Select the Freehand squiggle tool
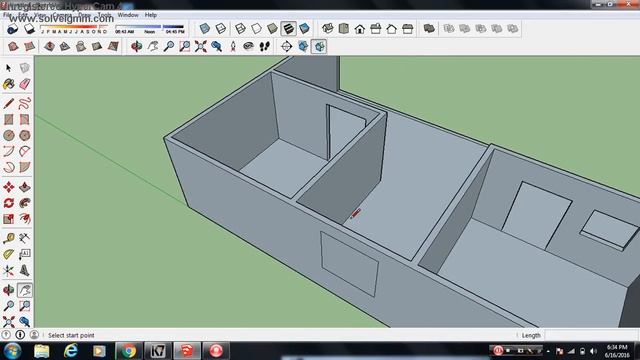The height and width of the screenshot is (360, 640). point(24,104)
